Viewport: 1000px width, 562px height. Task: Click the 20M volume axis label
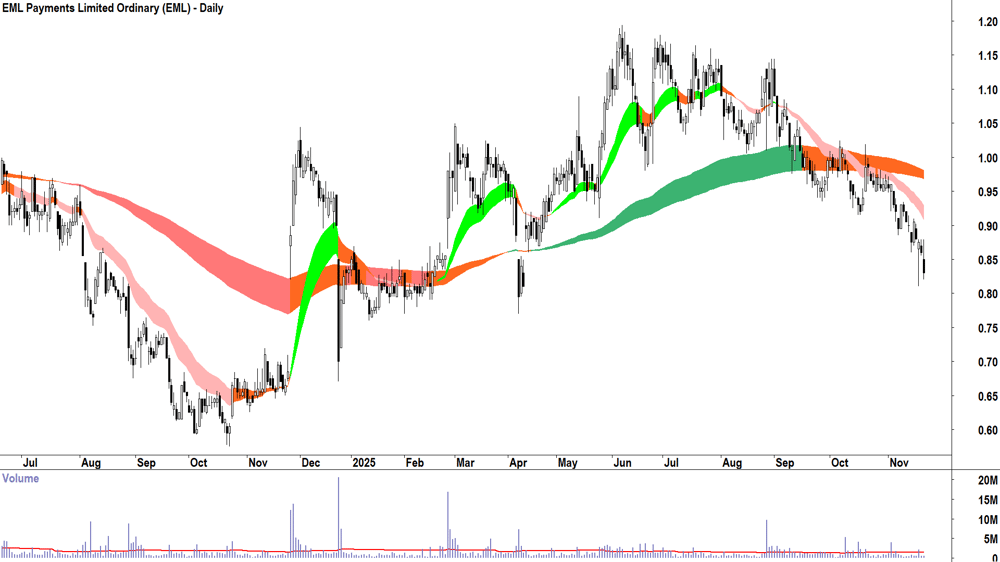click(988, 480)
